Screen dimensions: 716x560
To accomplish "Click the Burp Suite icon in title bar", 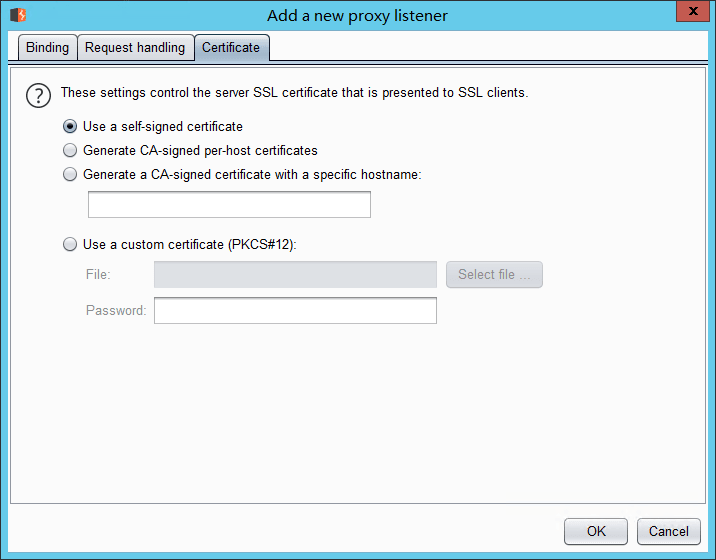I will [18, 15].
